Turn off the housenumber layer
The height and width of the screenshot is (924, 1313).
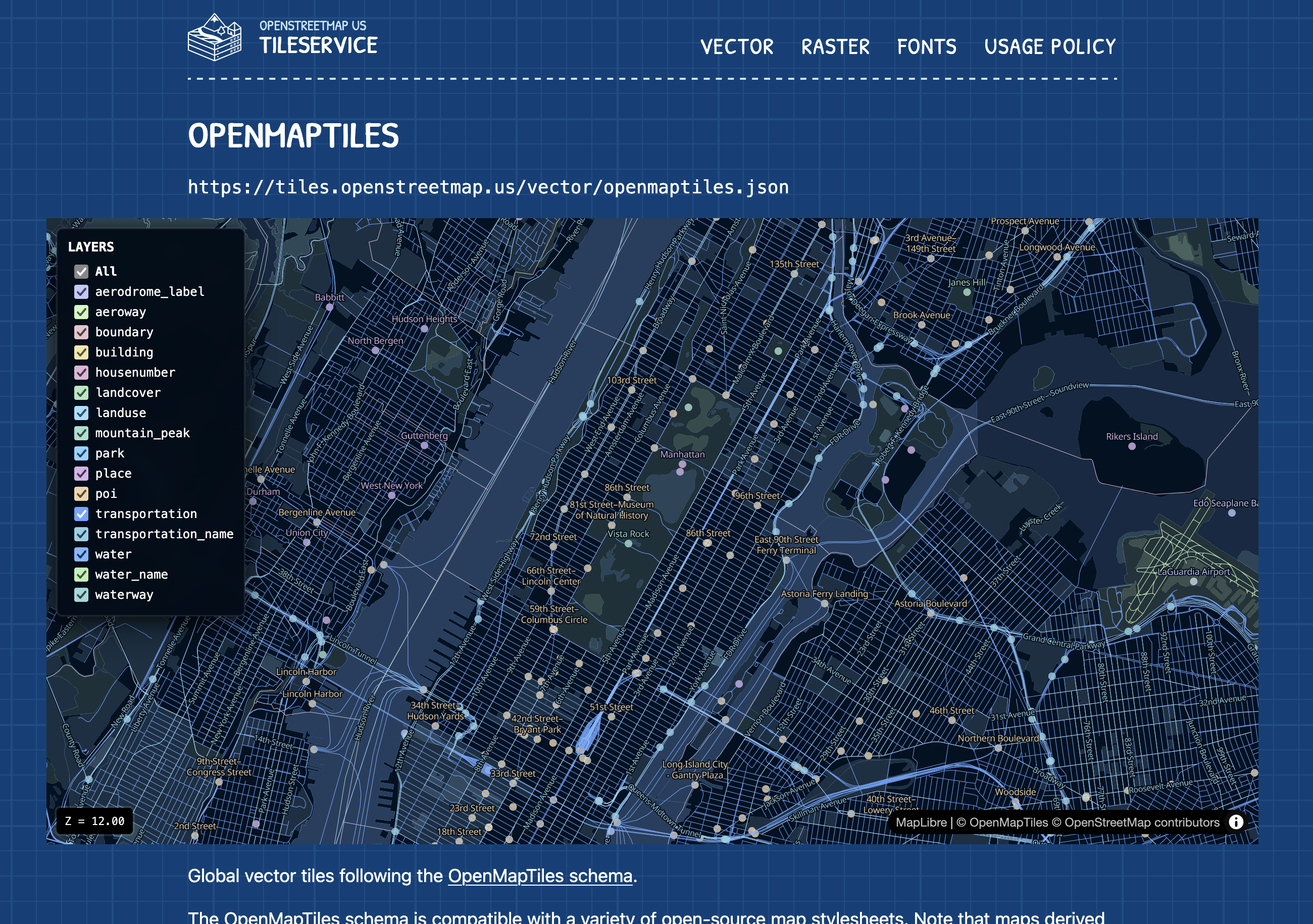pos(81,372)
